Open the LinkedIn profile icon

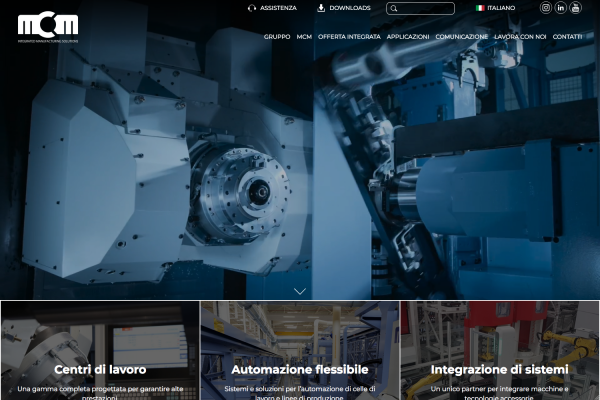pyautogui.click(x=560, y=8)
